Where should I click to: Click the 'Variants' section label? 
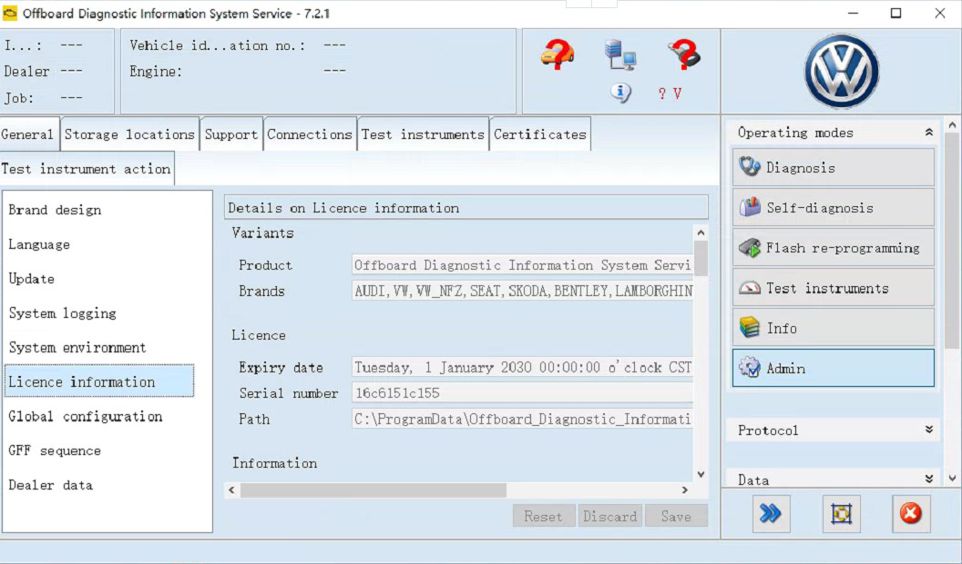263,233
